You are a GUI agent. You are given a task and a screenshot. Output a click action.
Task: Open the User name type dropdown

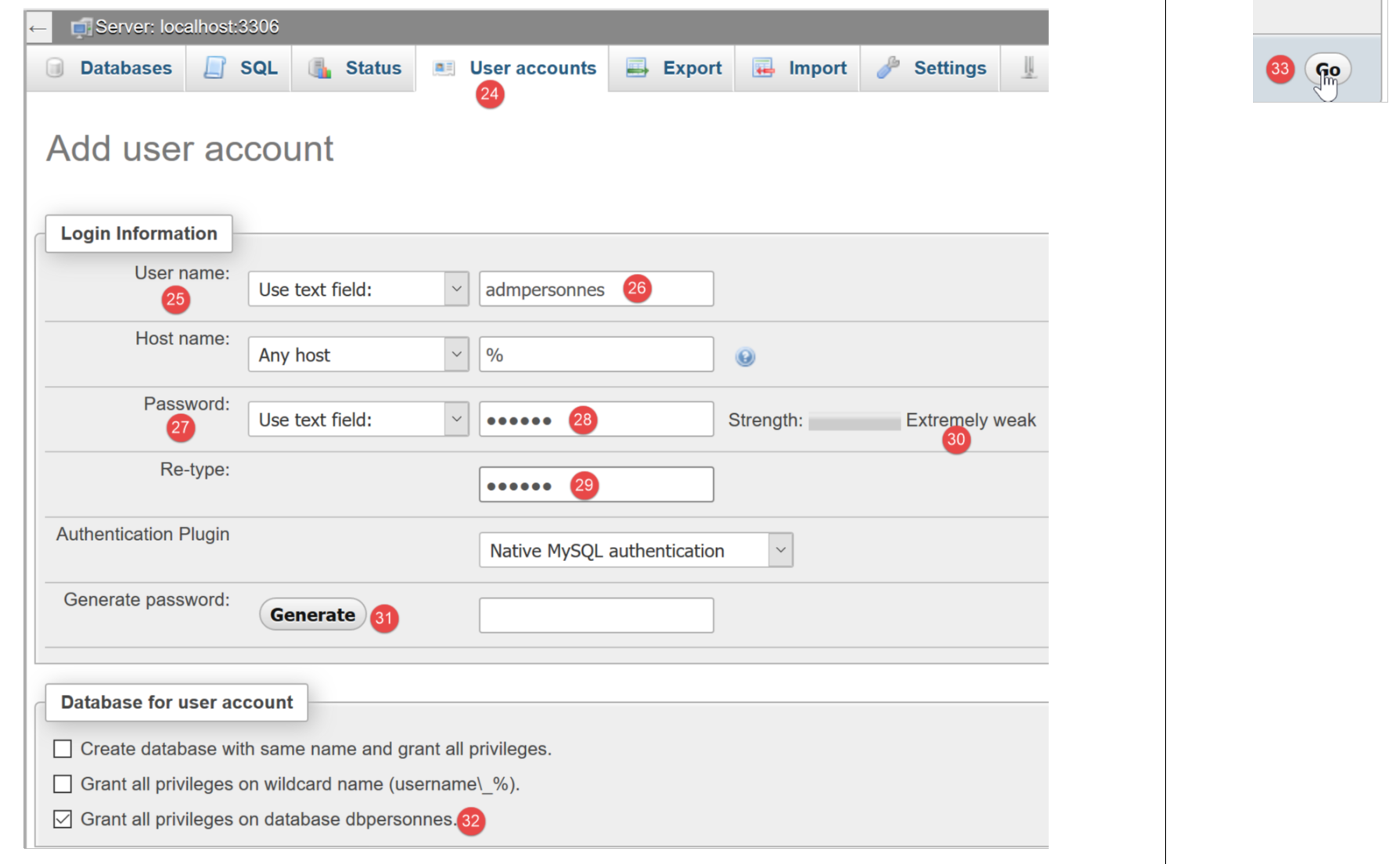[358, 290]
